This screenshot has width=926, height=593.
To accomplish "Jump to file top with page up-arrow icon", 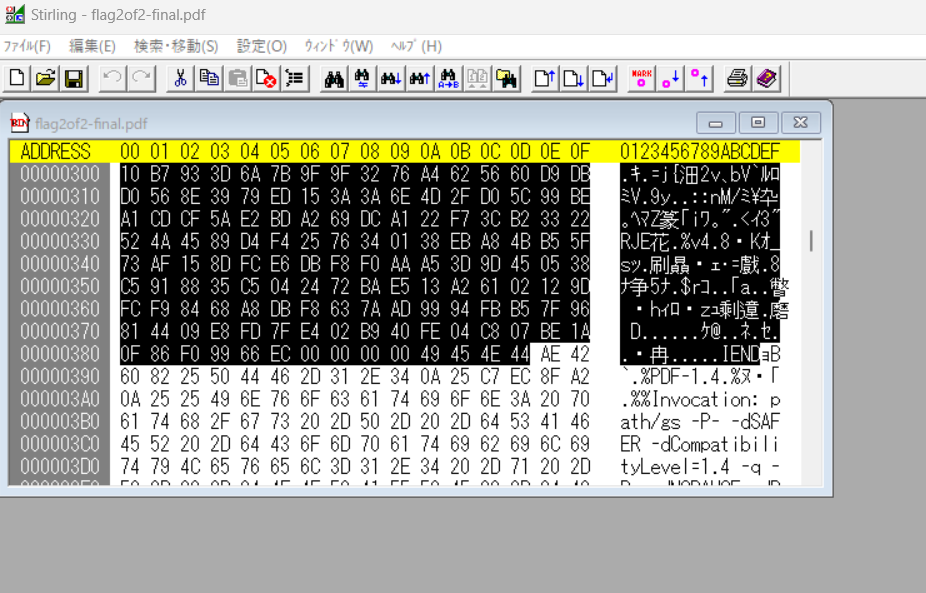I will (x=544, y=78).
